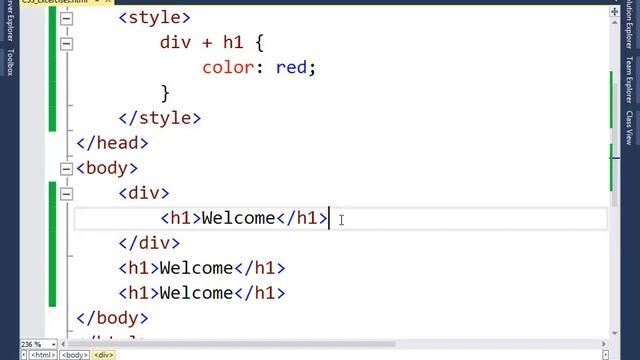Open the 236 % zoom dropdown arrow
Viewport: 640px width, 360px height.
[53, 344]
